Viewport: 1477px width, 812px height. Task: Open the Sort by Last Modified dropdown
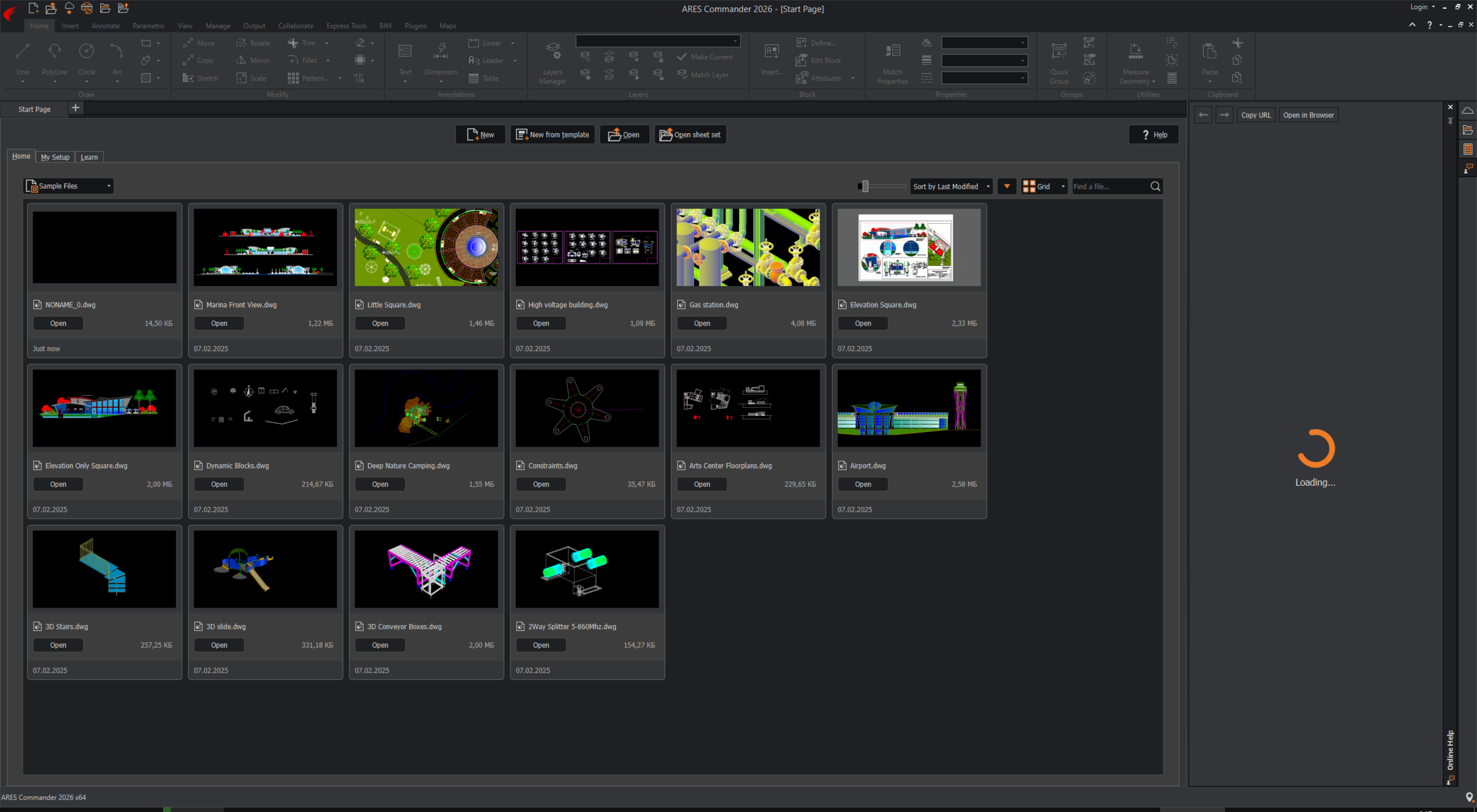[x=951, y=186]
